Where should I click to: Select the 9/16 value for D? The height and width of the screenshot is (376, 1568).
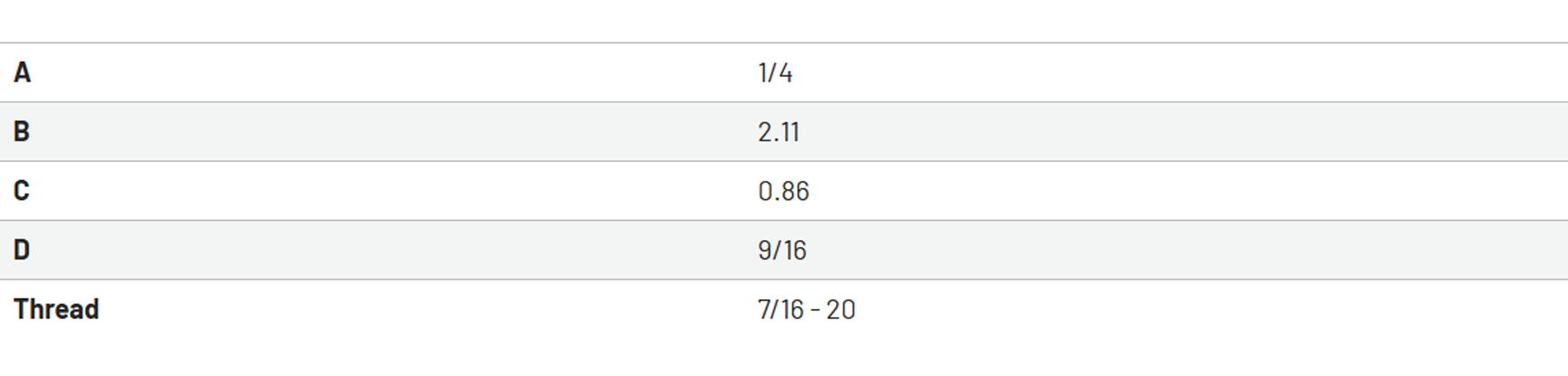782,250
